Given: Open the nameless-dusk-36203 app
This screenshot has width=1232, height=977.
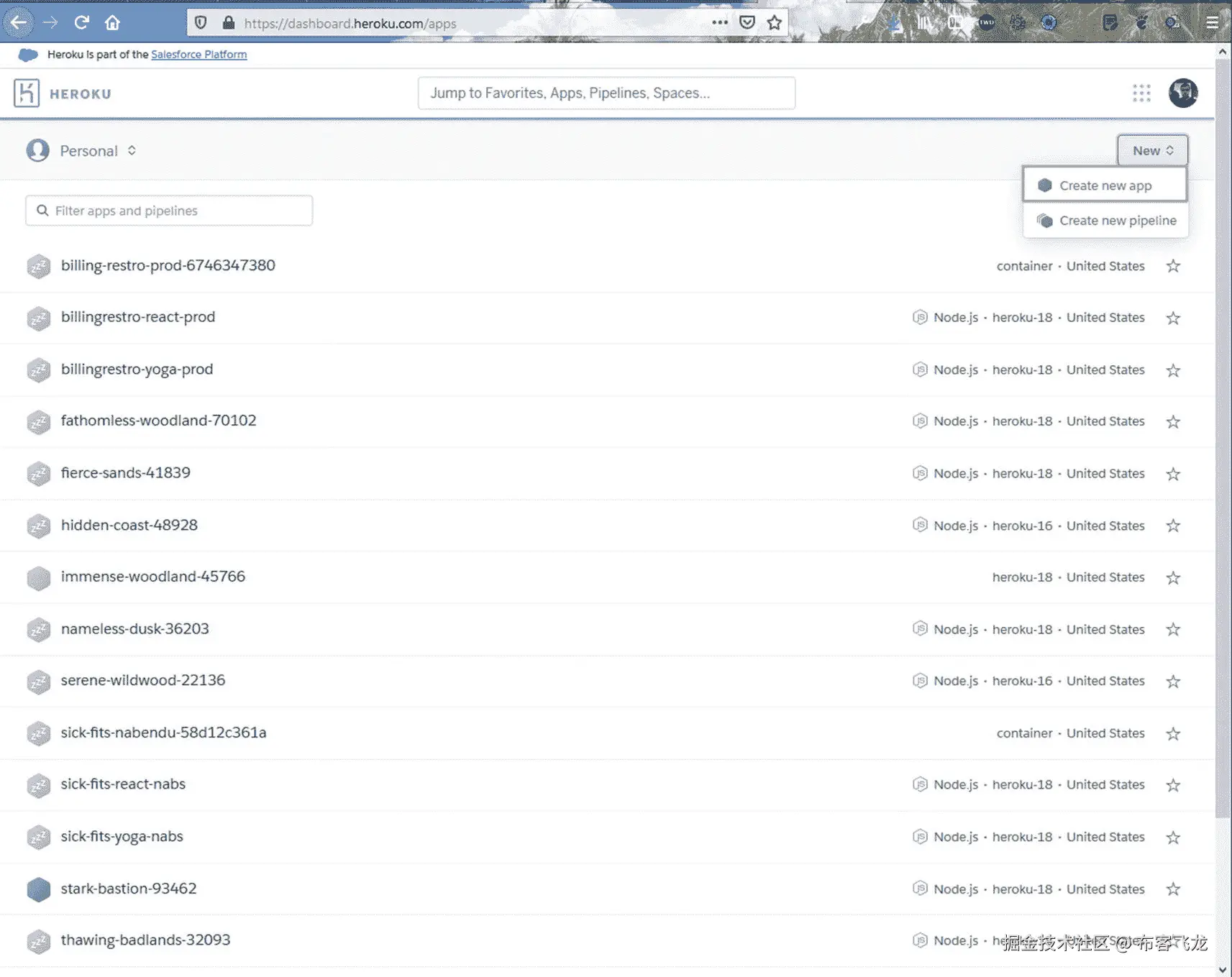Looking at the screenshot, I should pyautogui.click(x=135, y=629).
